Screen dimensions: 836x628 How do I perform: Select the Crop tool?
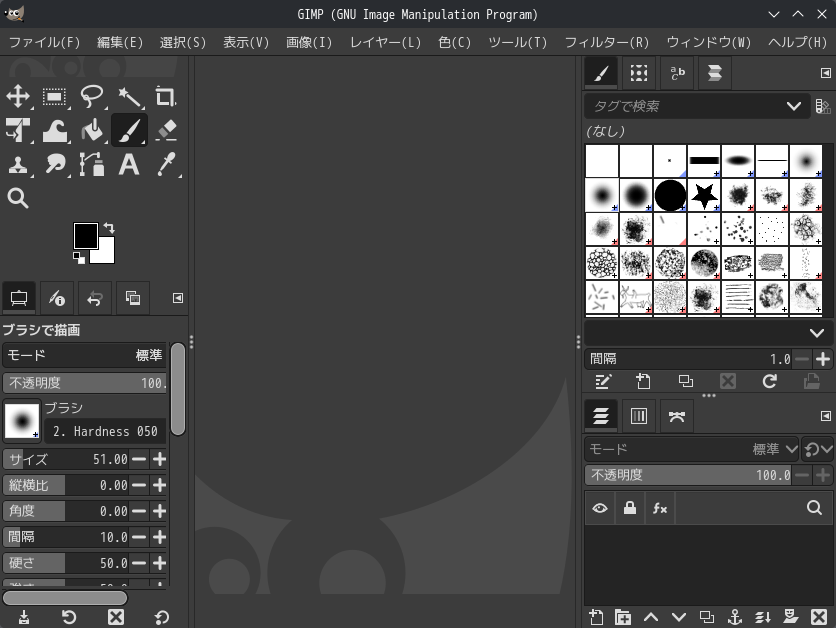click(x=165, y=97)
